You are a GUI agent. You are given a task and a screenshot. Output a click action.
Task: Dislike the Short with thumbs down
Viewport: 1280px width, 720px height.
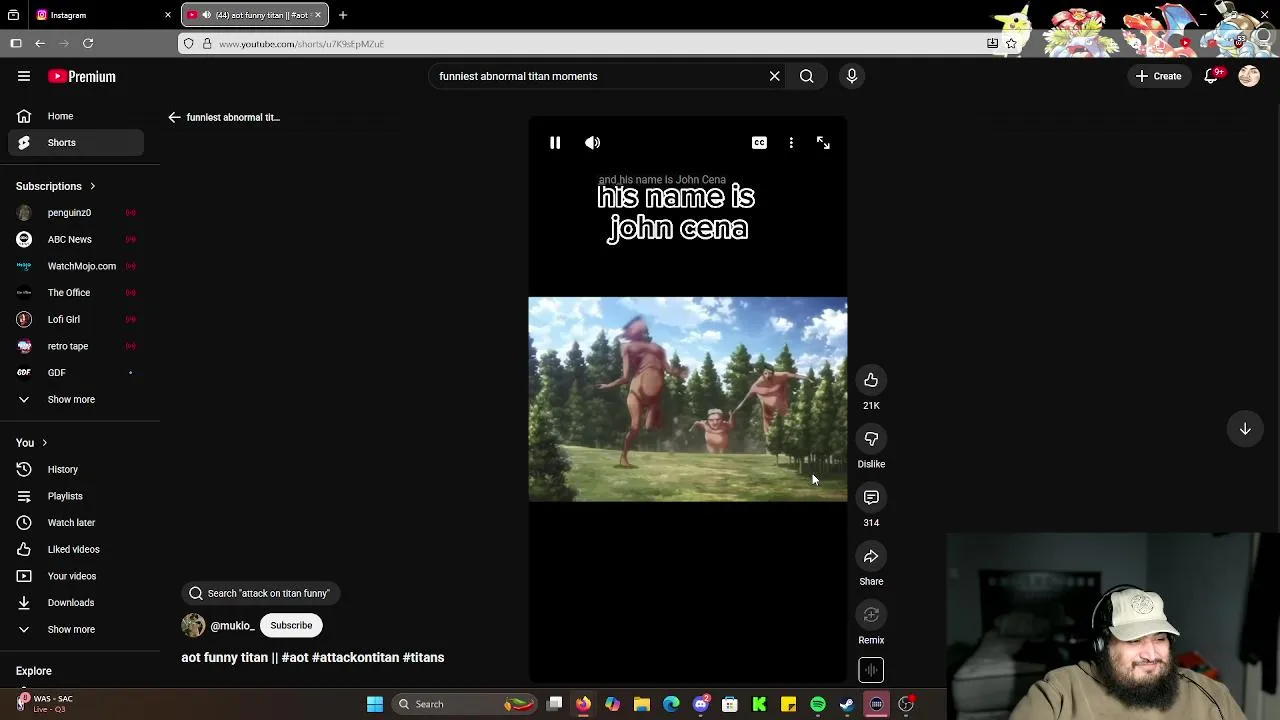871,439
